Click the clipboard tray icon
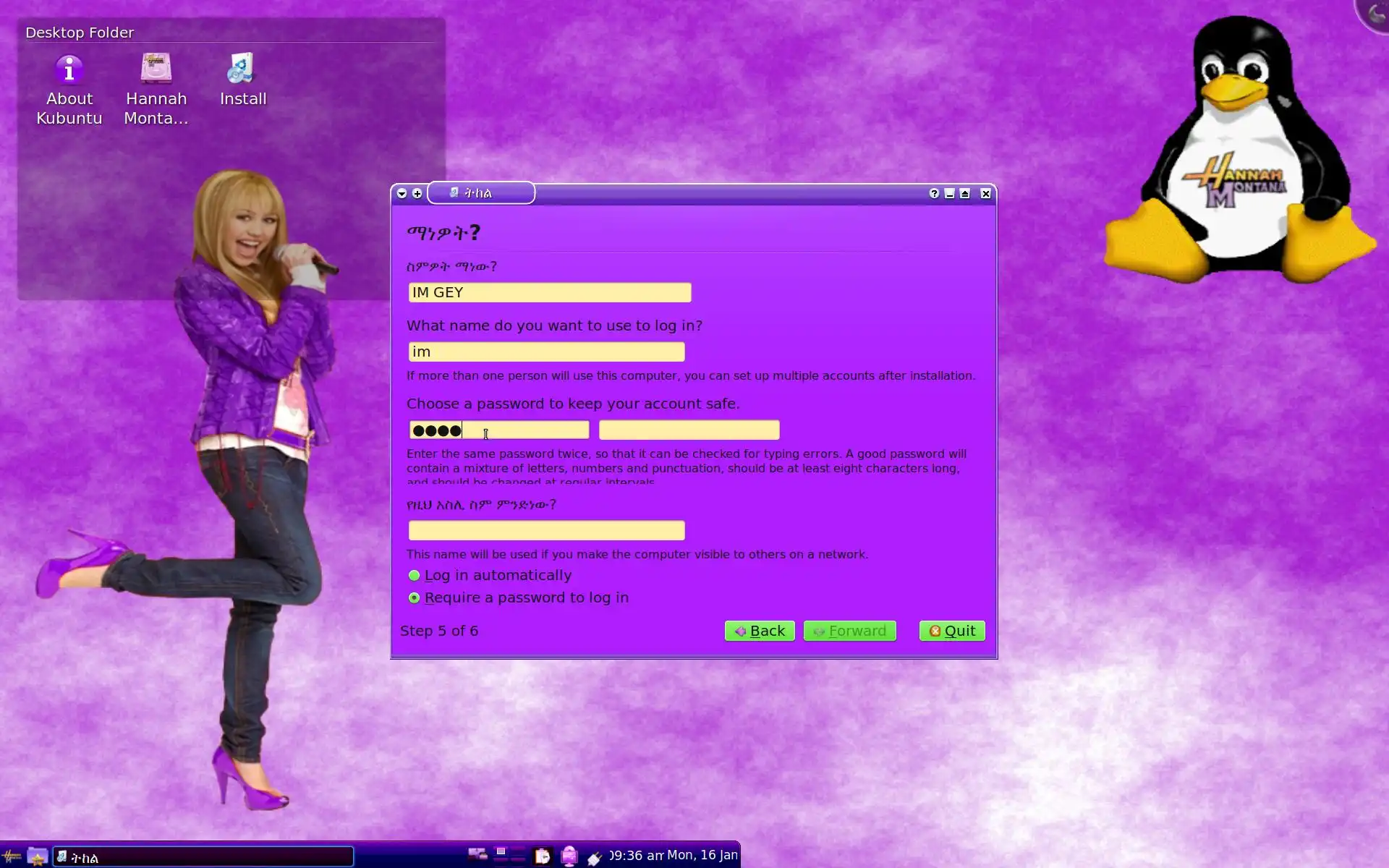 pos(542,857)
